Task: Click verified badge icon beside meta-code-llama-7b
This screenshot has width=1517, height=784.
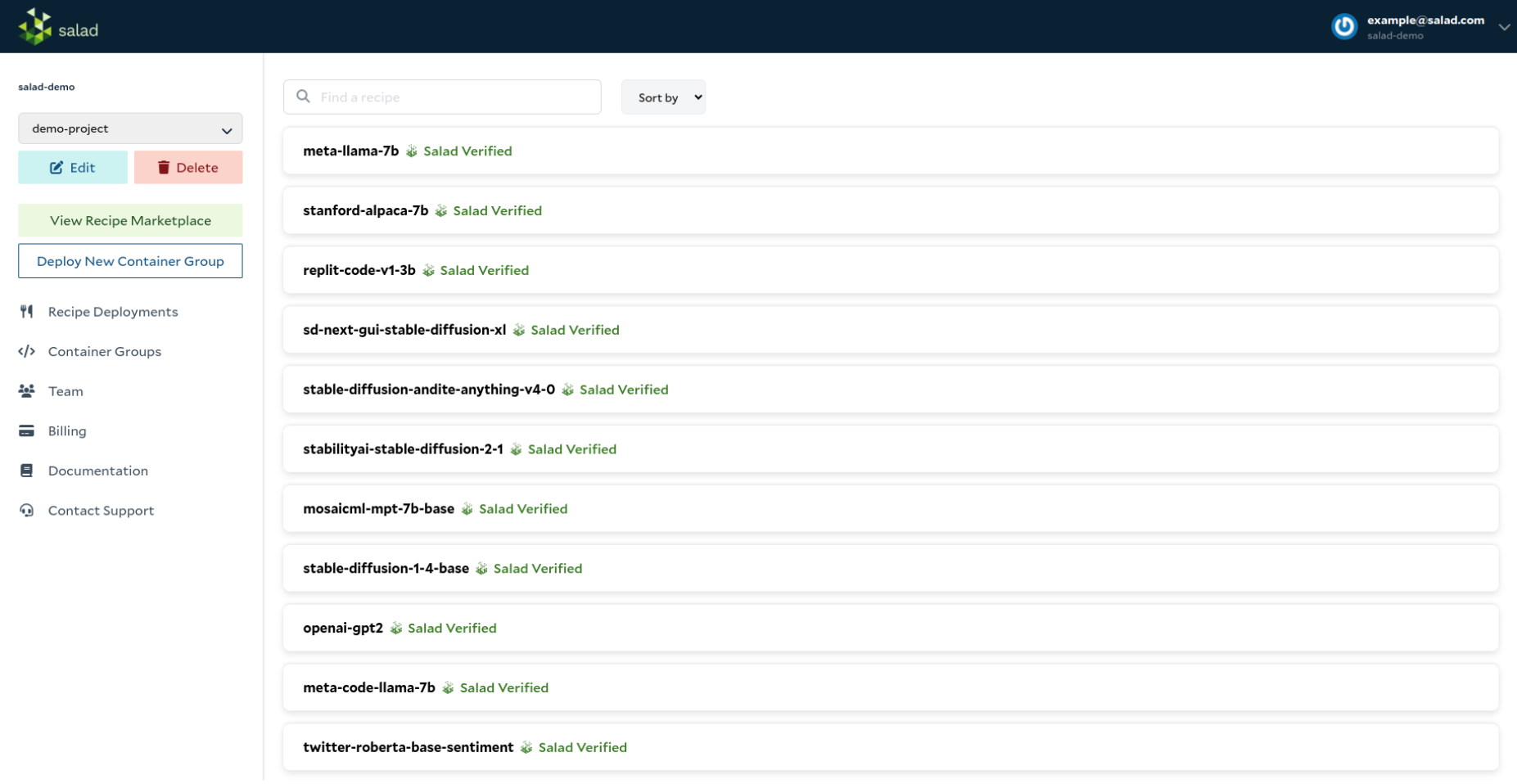Action: coord(448,688)
